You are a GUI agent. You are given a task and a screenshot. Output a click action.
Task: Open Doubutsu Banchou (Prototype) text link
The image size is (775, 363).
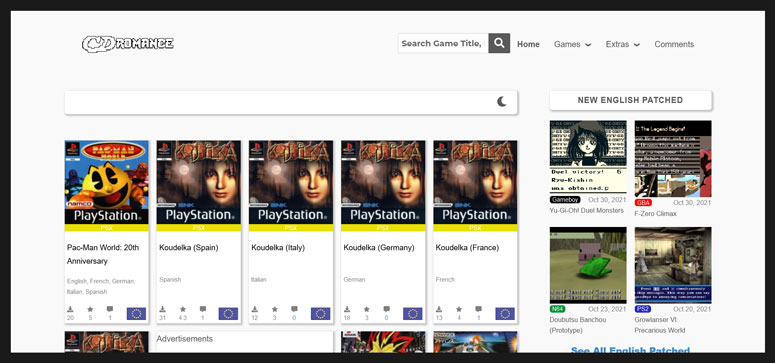tap(578, 325)
